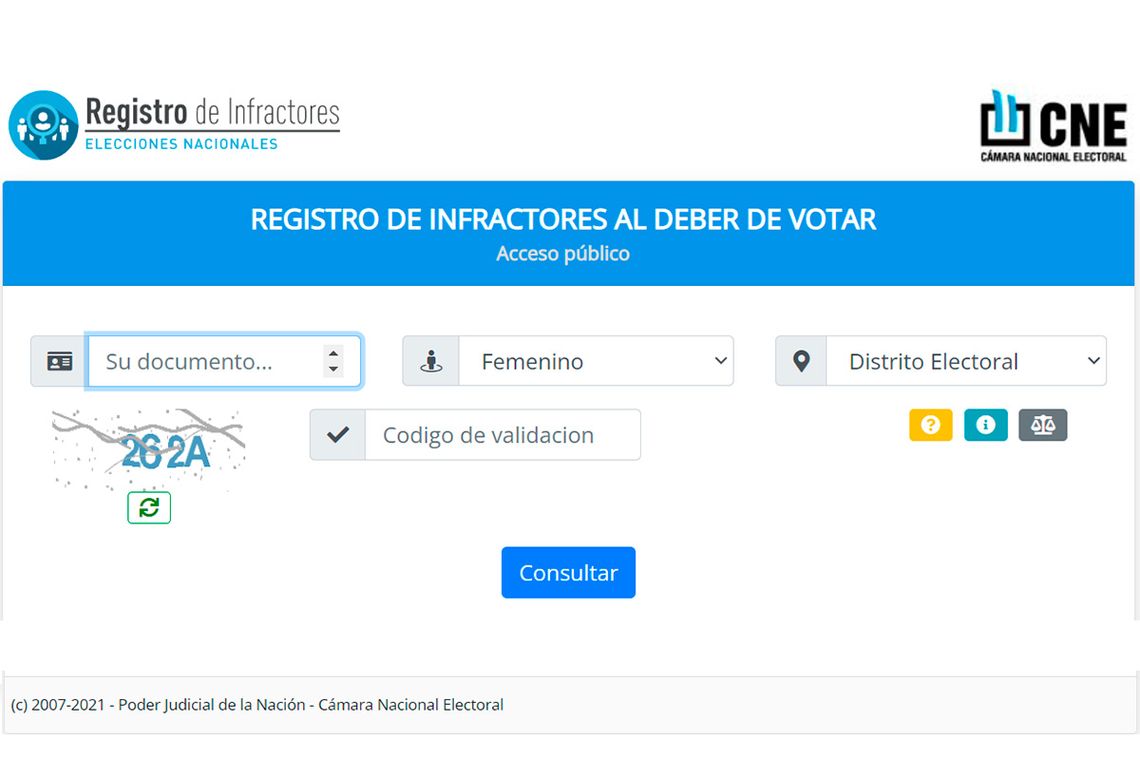Expand the Distrito Electoral dropdown
This screenshot has height=760, width=1140.
pos(966,361)
